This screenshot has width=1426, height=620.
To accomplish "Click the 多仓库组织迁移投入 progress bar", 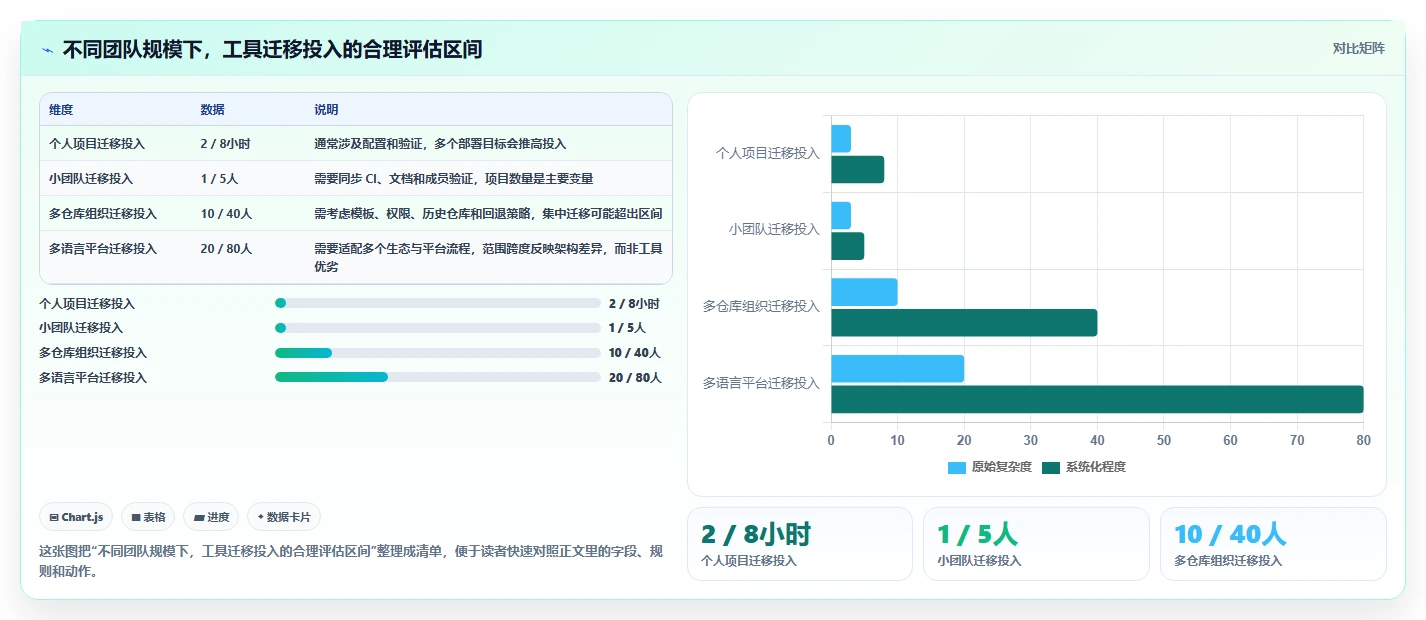I will [x=438, y=353].
